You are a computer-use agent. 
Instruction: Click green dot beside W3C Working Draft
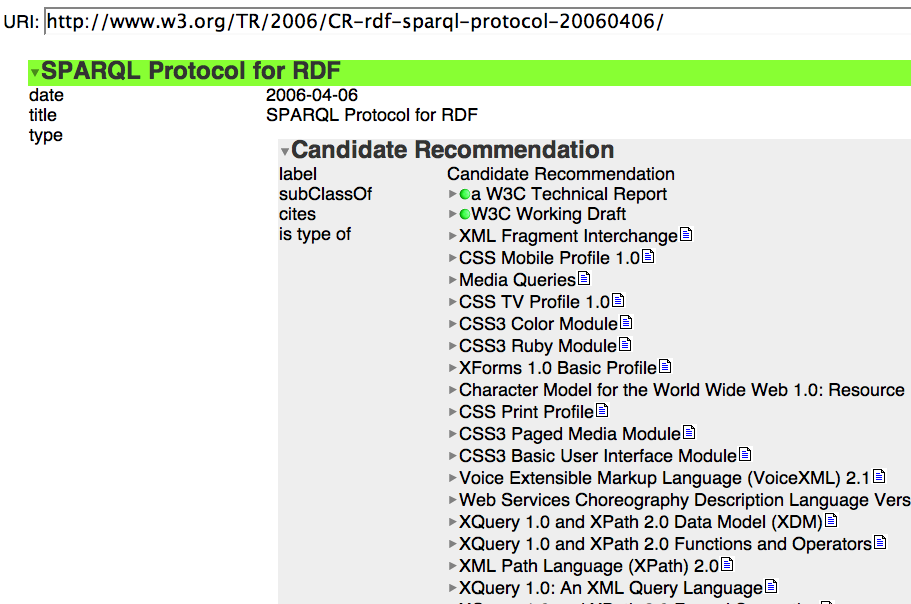click(465, 215)
